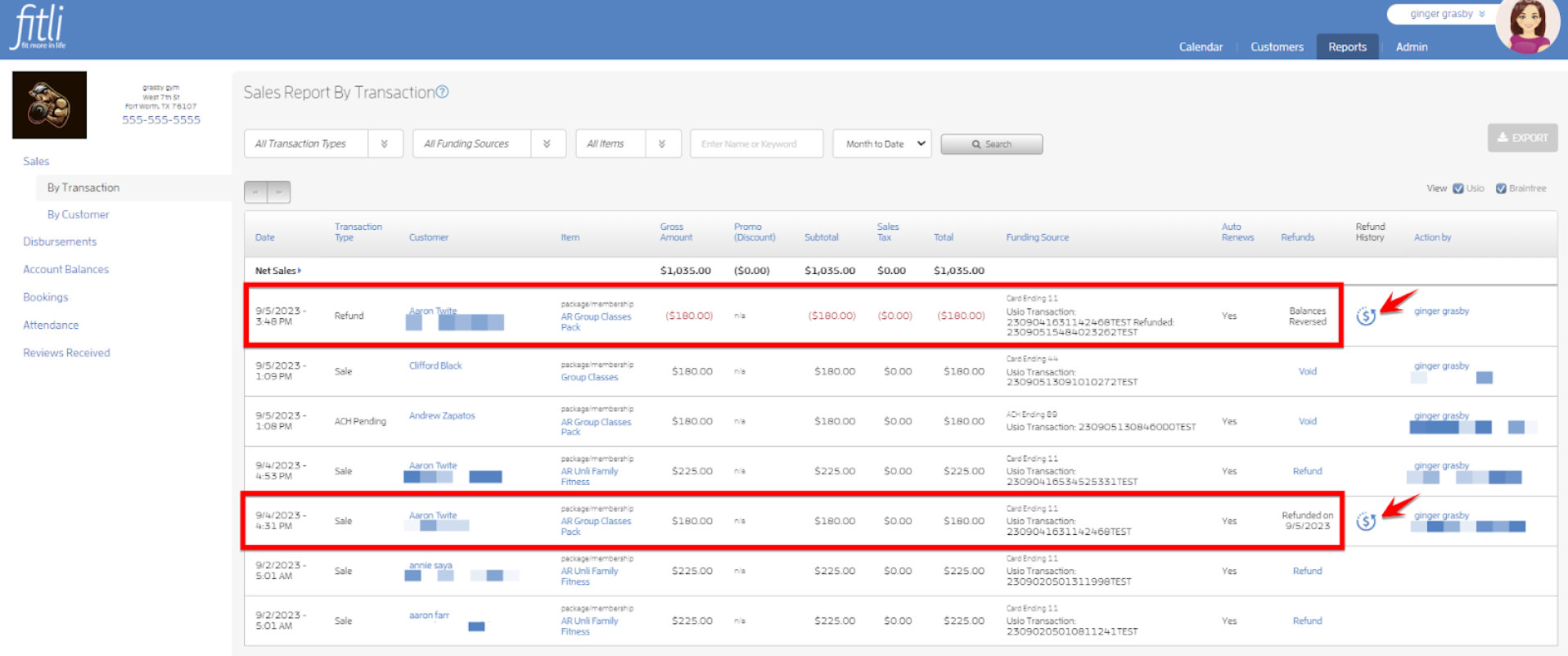Open Attendance report
This screenshot has height=656, width=1568.
click(x=51, y=325)
